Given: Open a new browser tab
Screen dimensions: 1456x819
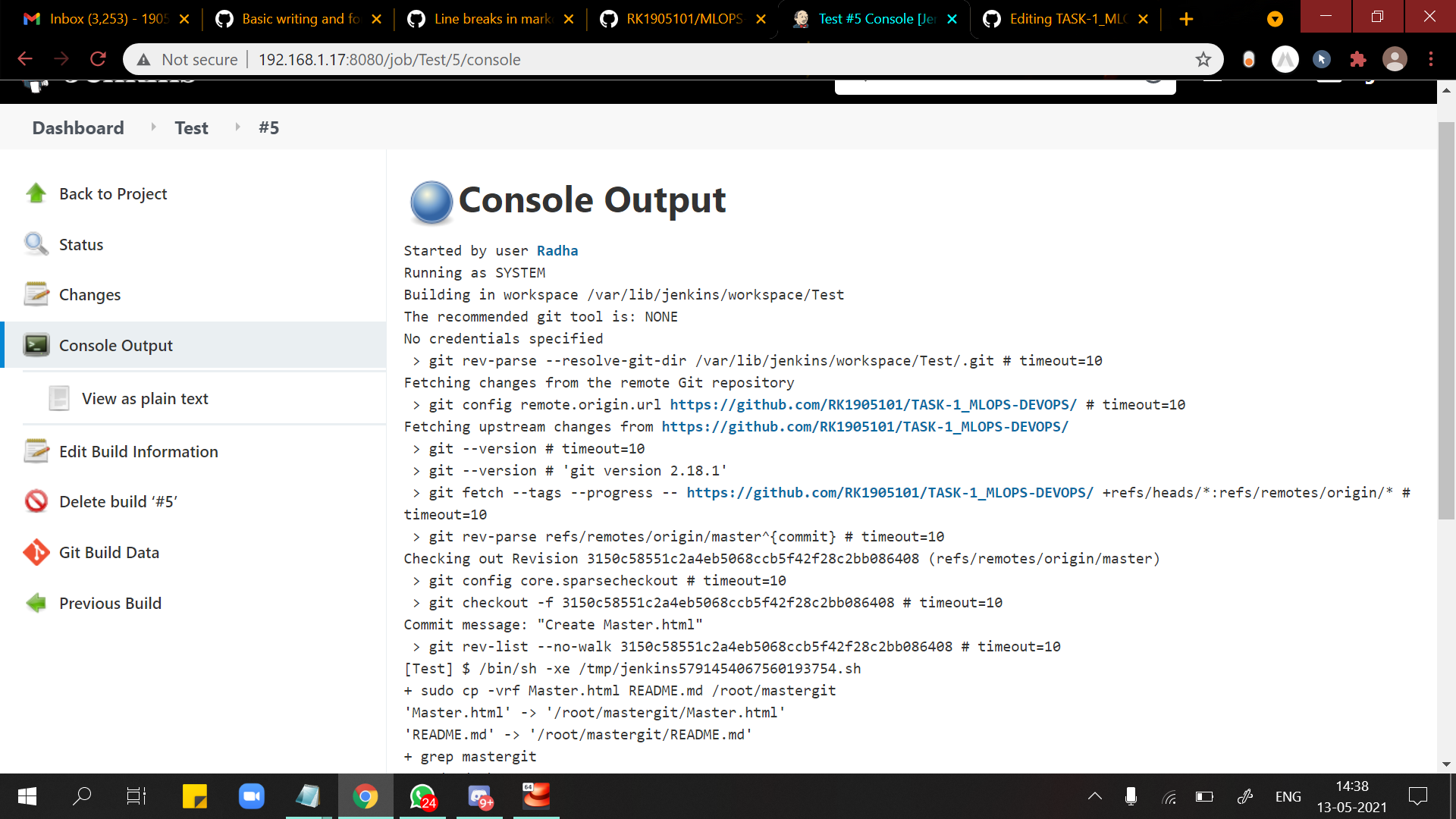Looking at the screenshot, I should click(x=1187, y=19).
